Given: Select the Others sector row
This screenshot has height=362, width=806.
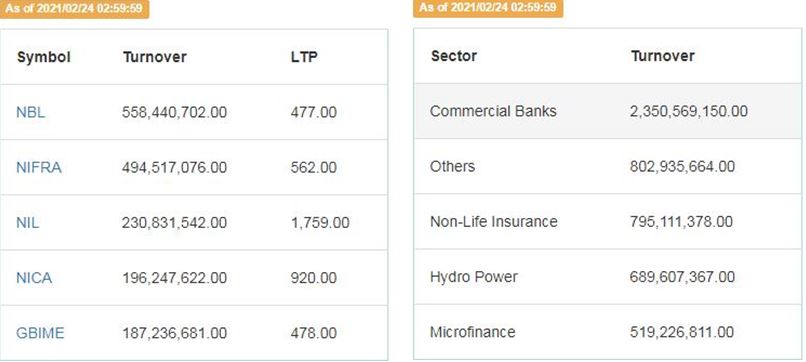Looking at the screenshot, I should click(608, 166).
